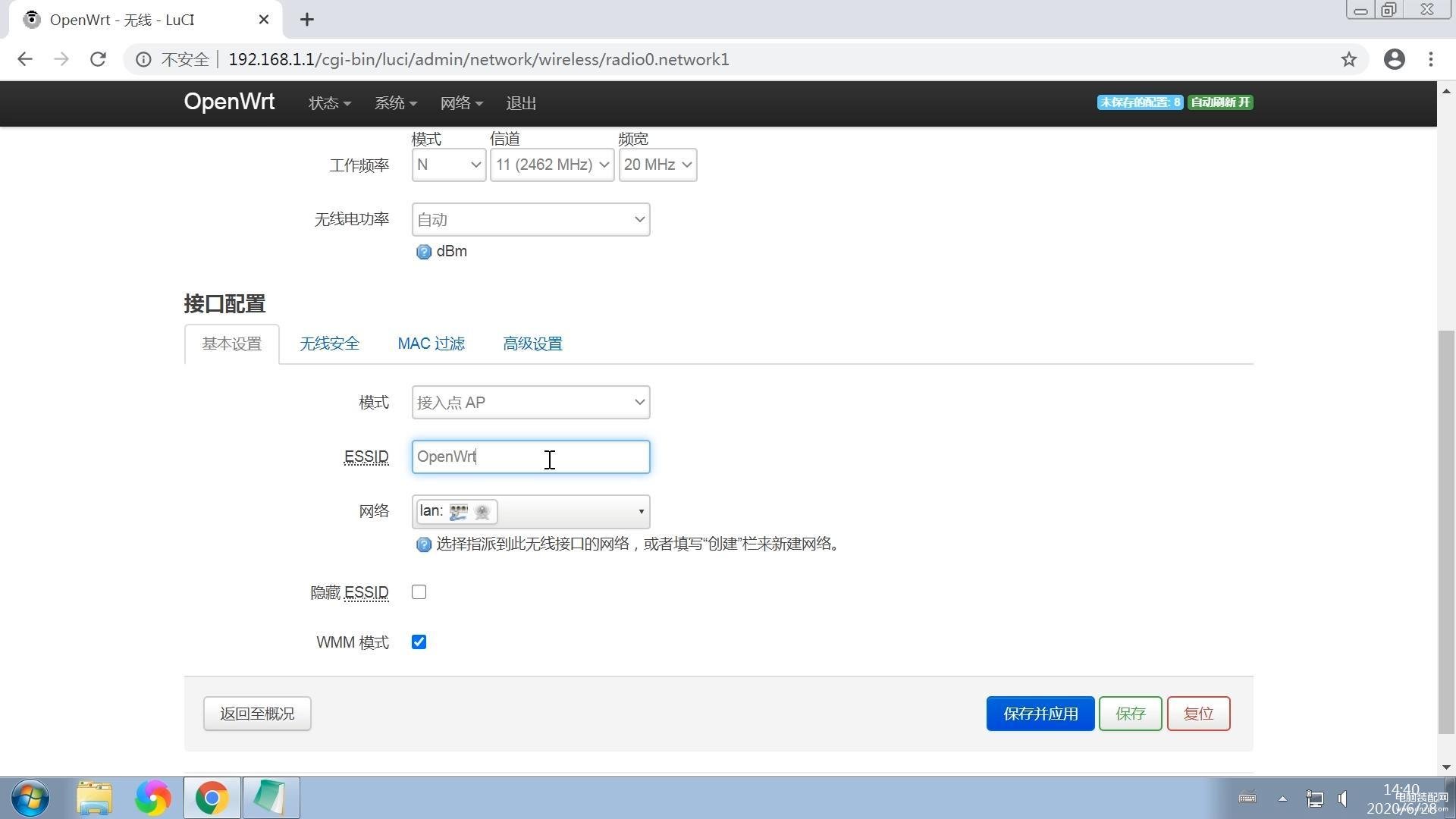Switch to the 无线安全 tab
The image size is (1456, 819).
pos(329,344)
